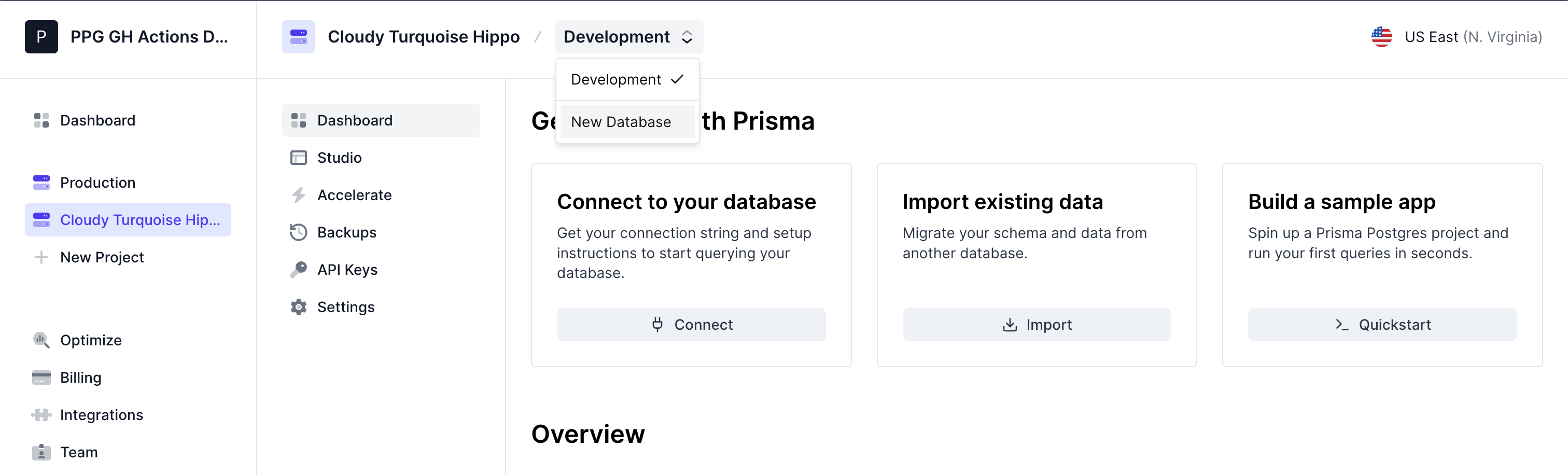Click the plus icon beside New Project
Viewport: 1568px width, 475px height.
click(41, 258)
